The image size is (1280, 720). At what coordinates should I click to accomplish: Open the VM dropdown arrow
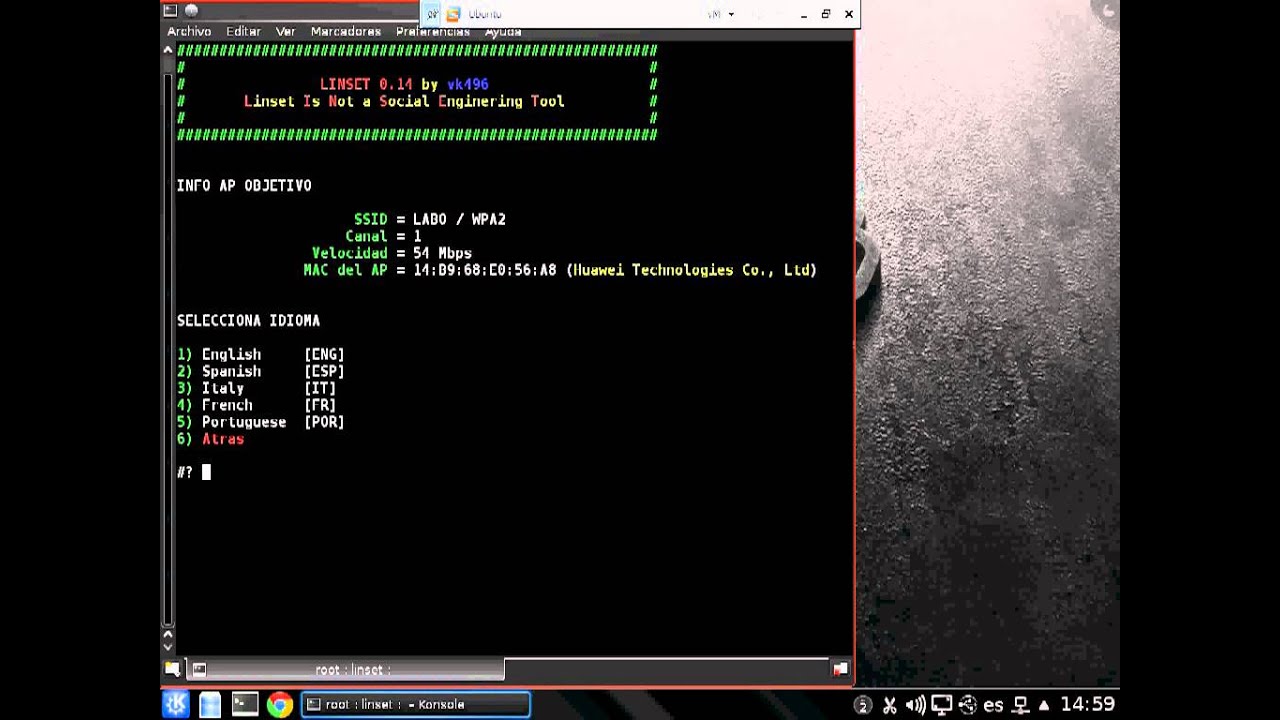(731, 14)
